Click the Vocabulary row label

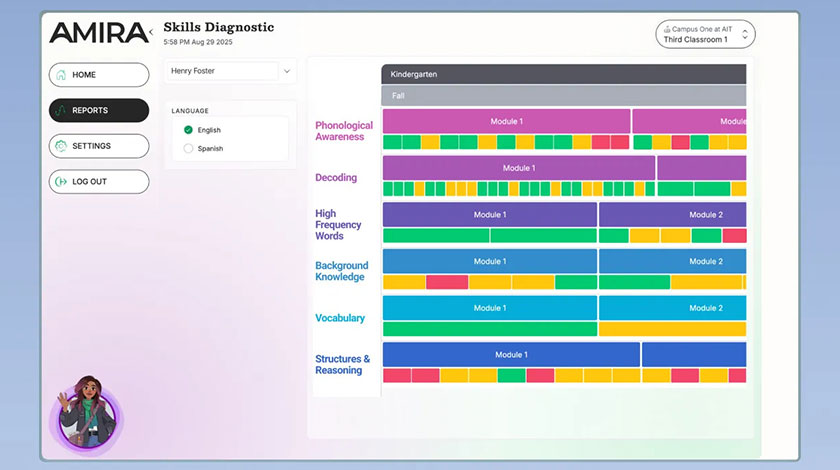click(340, 318)
